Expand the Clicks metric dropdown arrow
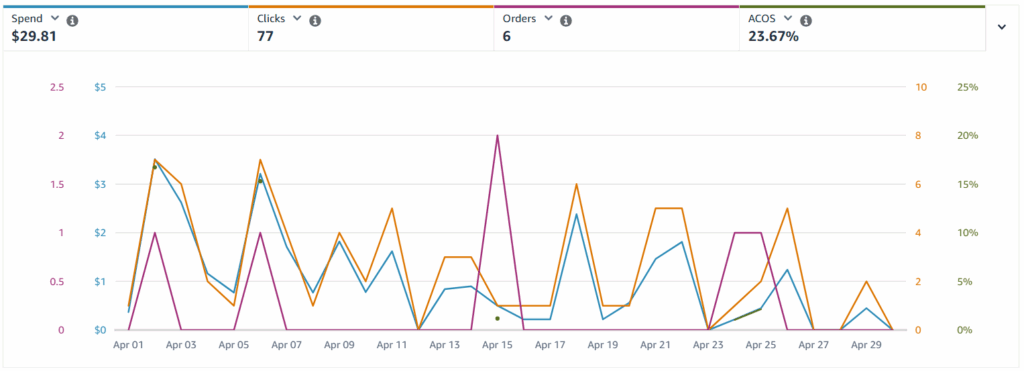1024x371 pixels. click(297, 19)
